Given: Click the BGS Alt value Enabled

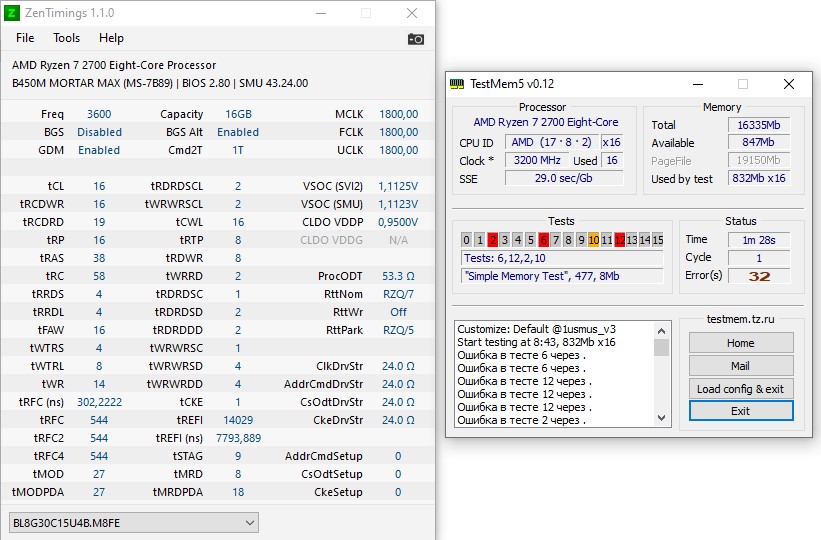Looking at the screenshot, I should (x=238, y=132).
